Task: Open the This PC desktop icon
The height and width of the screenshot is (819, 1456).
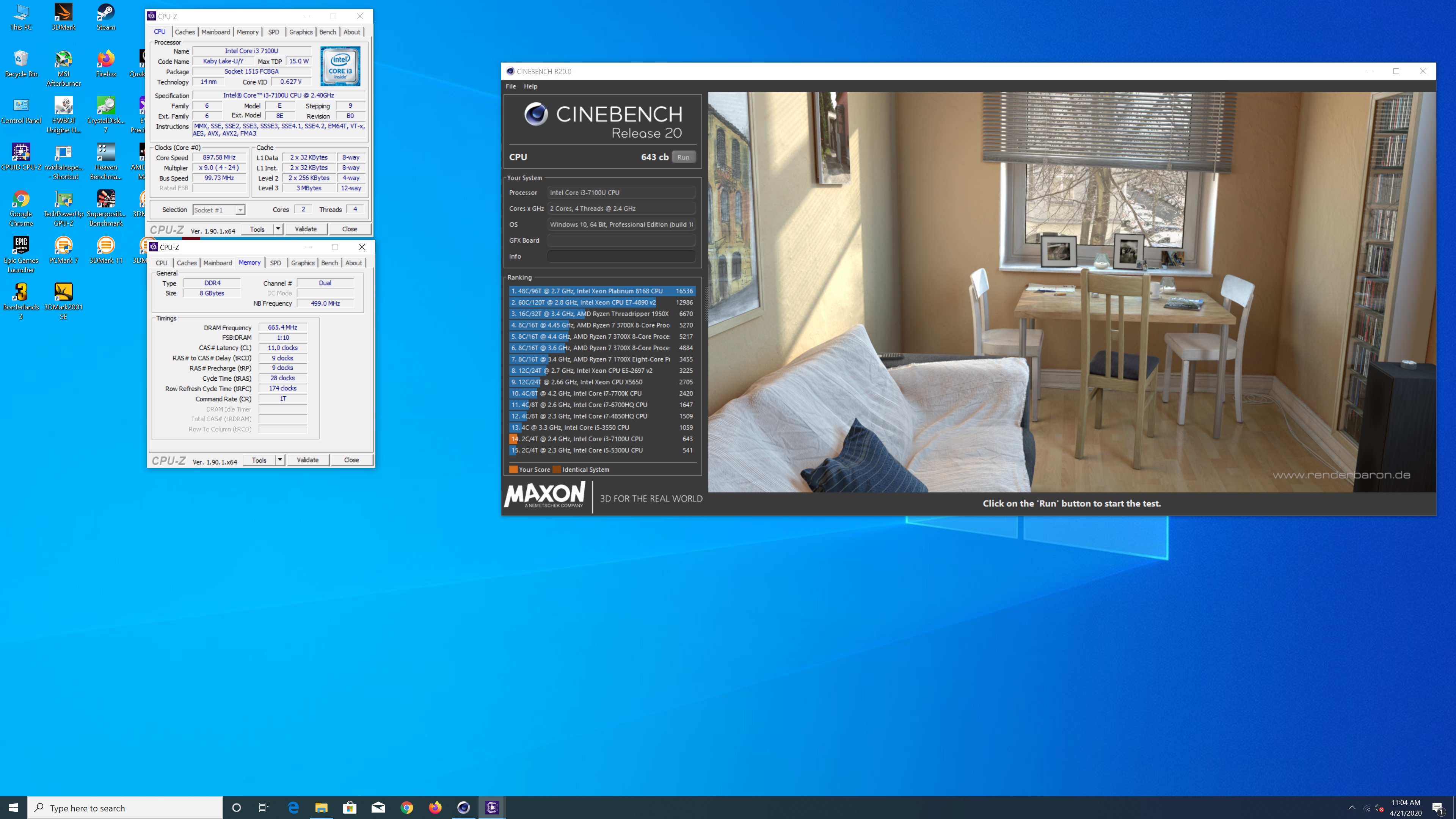Action: pos(21,17)
